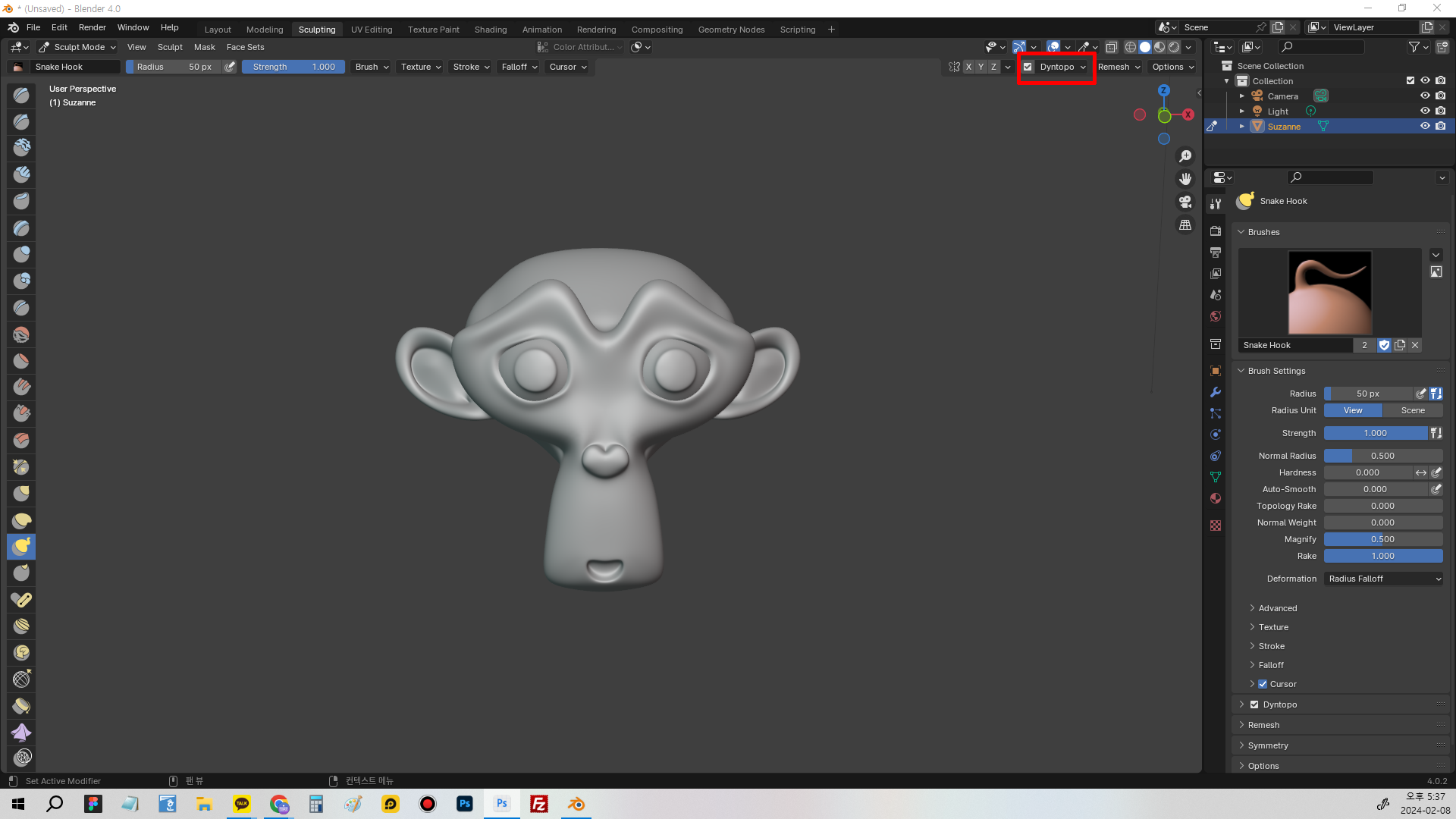
Task: Add a new workspace with plus button
Action: tap(831, 30)
